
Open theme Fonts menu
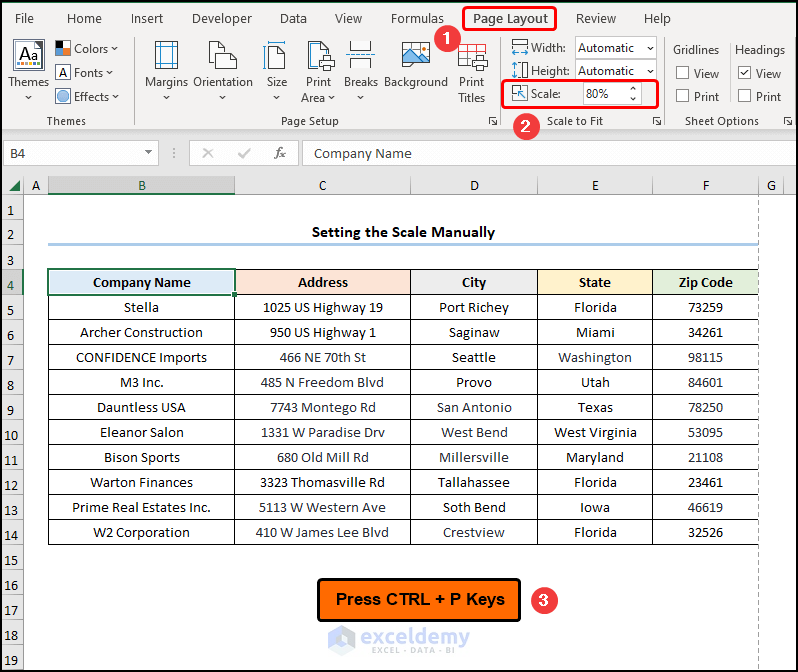coord(84,73)
